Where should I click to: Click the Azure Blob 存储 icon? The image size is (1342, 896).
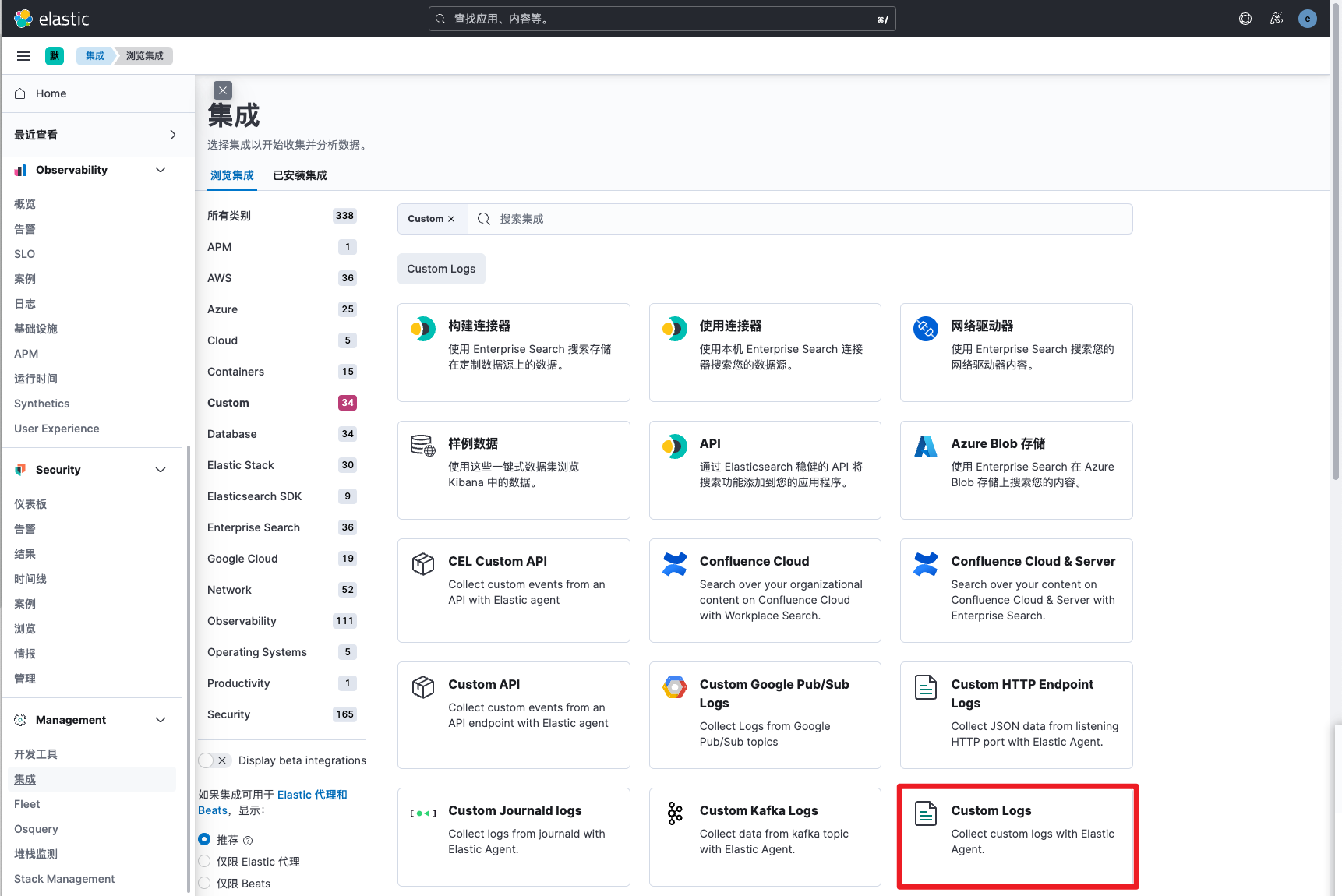pyautogui.click(x=926, y=446)
